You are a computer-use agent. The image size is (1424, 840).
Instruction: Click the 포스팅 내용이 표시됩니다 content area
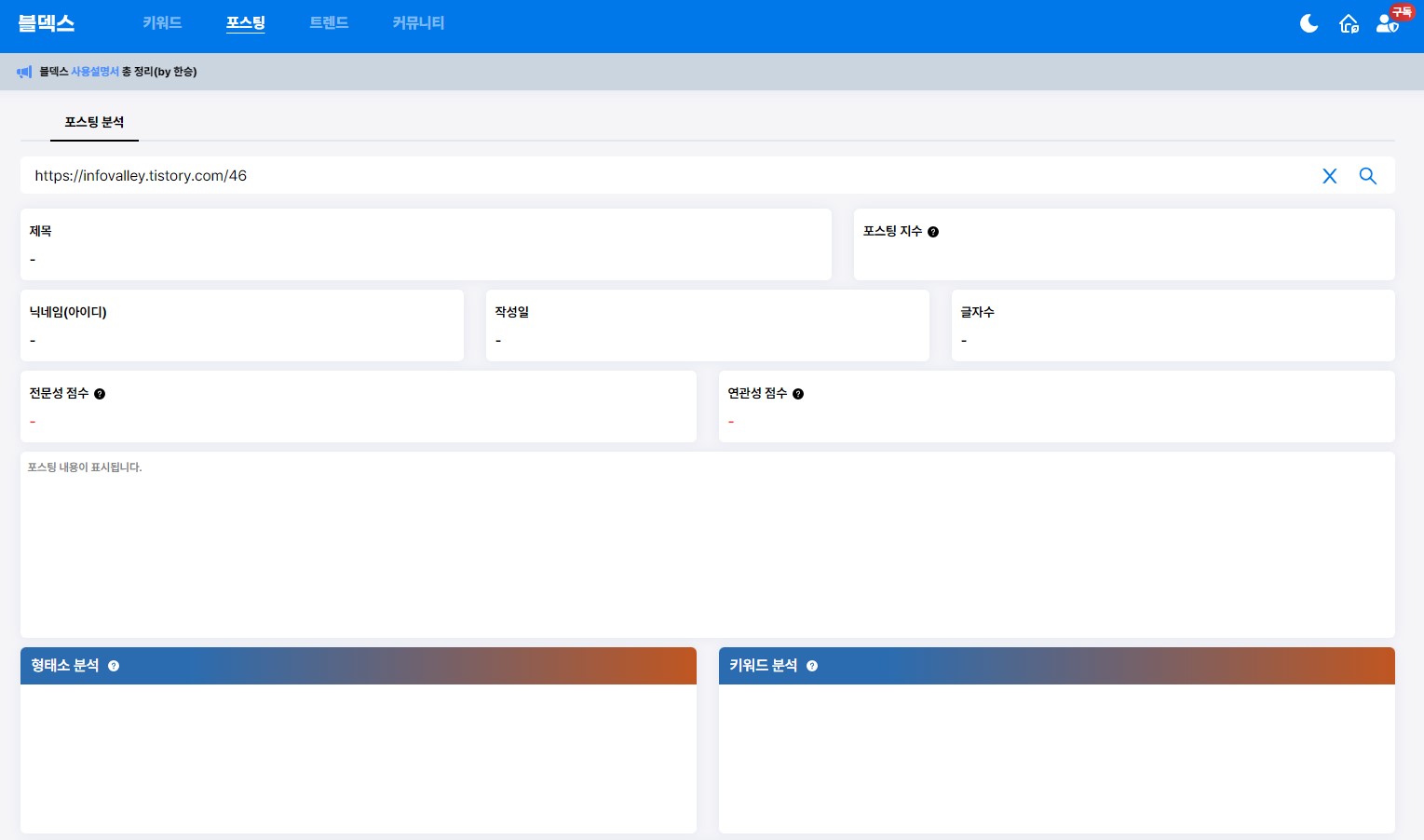tap(708, 545)
